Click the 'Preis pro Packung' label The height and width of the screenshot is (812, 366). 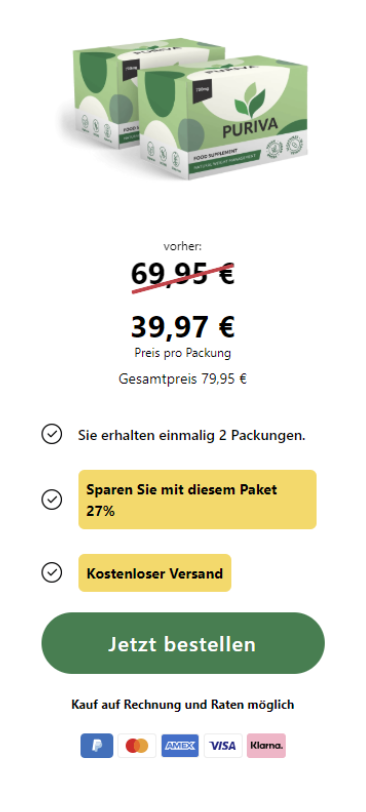point(183,353)
